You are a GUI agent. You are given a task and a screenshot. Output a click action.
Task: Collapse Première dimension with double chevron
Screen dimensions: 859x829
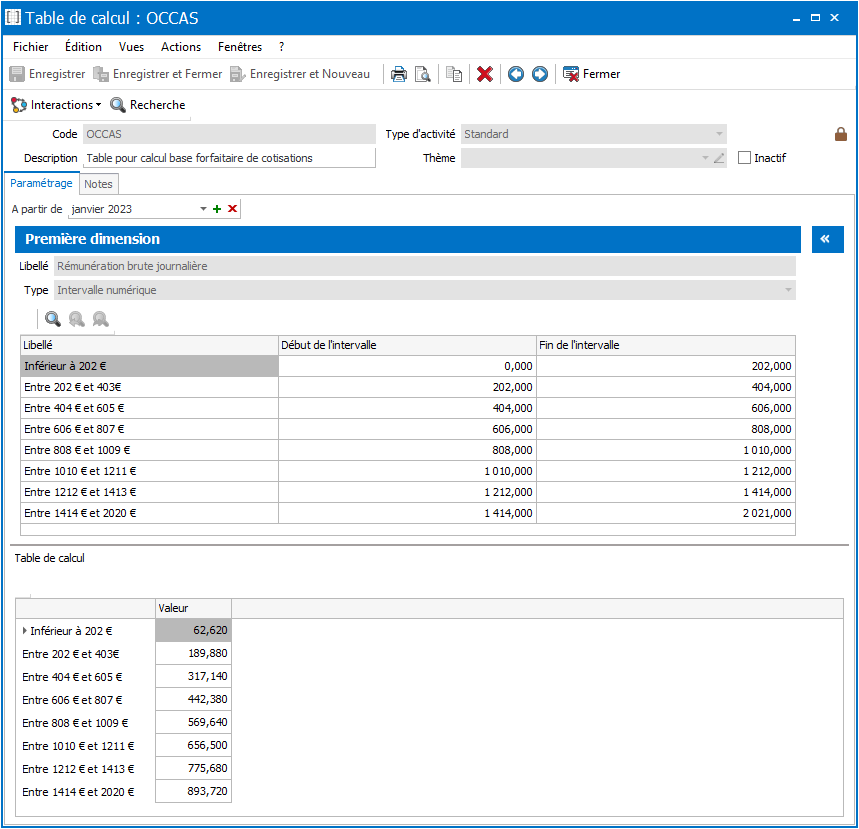click(x=827, y=239)
